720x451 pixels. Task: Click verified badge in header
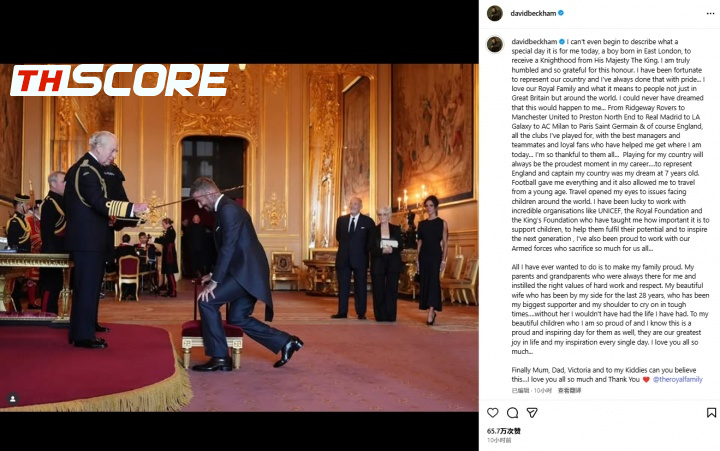coord(561,13)
